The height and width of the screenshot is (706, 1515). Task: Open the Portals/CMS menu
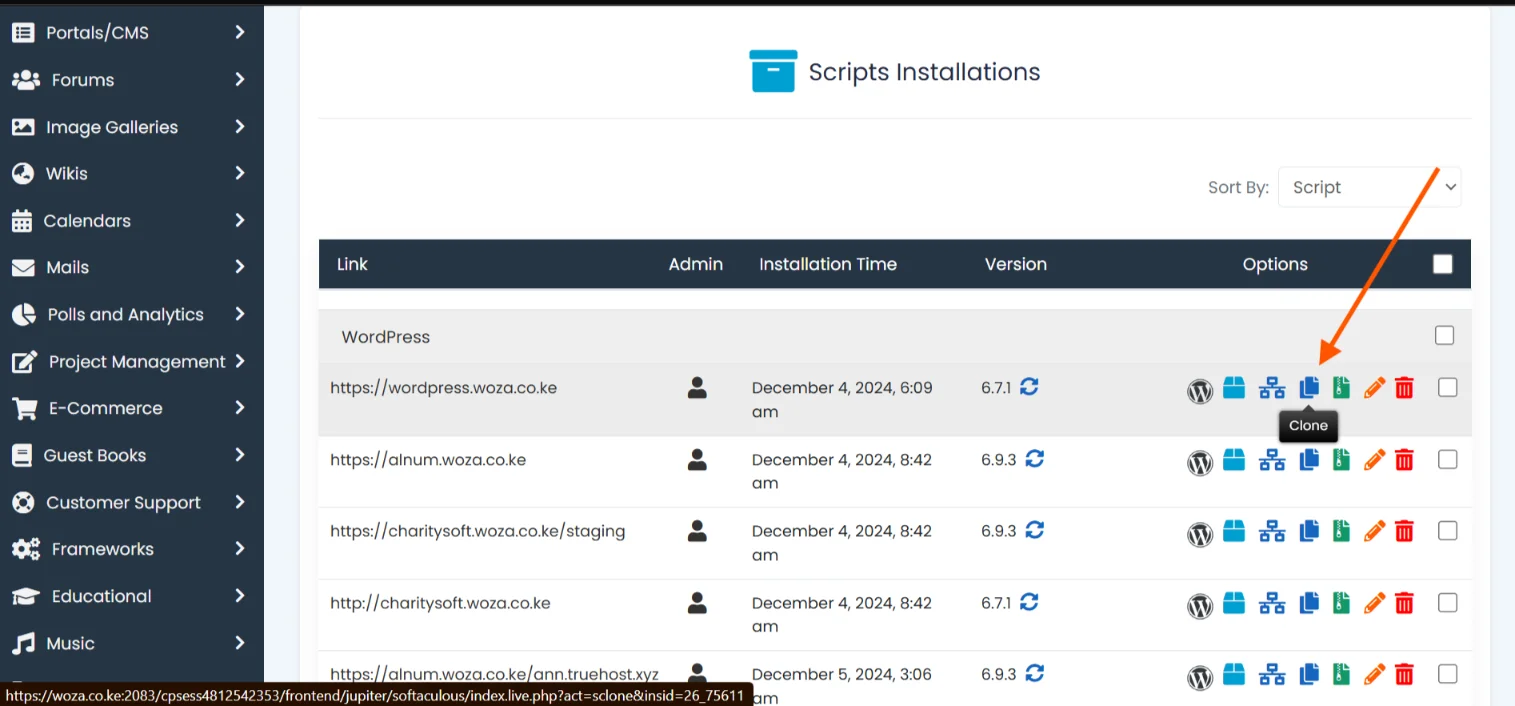pos(97,32)
